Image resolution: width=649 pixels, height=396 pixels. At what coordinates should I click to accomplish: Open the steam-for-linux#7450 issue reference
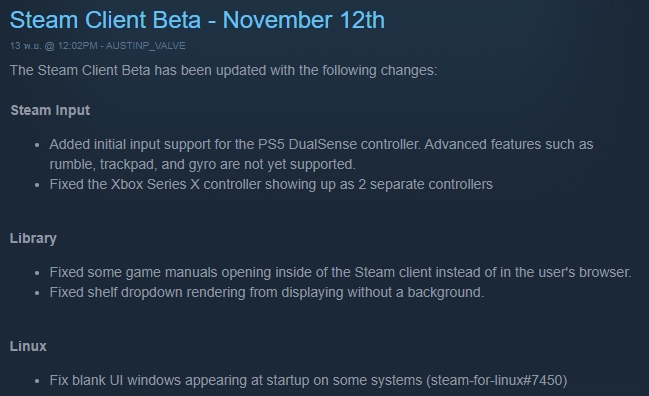point(497,380)
